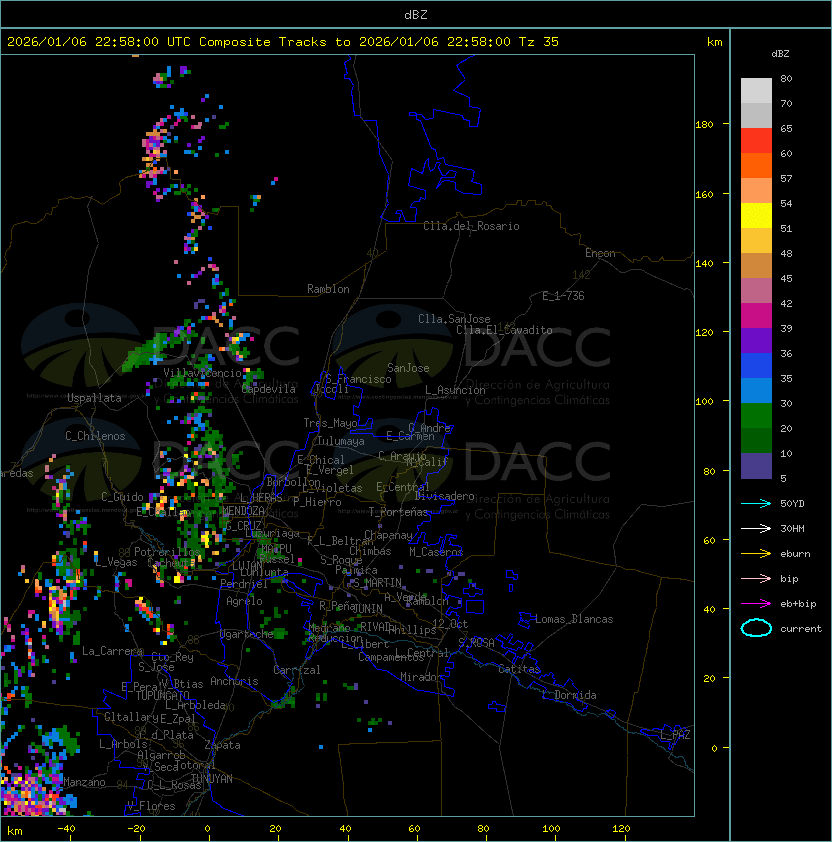This screenshot has width=832, height=842.
Task: Click the L_Asuncion label
Action: 455,390
